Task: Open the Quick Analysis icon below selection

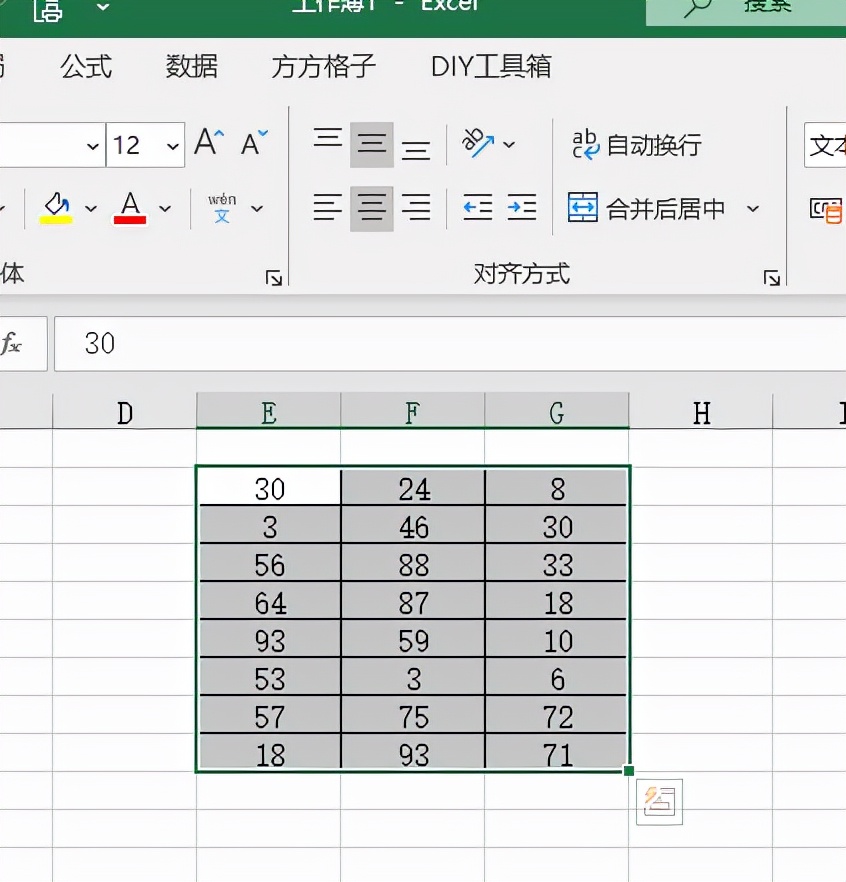Action: (659, 802)
